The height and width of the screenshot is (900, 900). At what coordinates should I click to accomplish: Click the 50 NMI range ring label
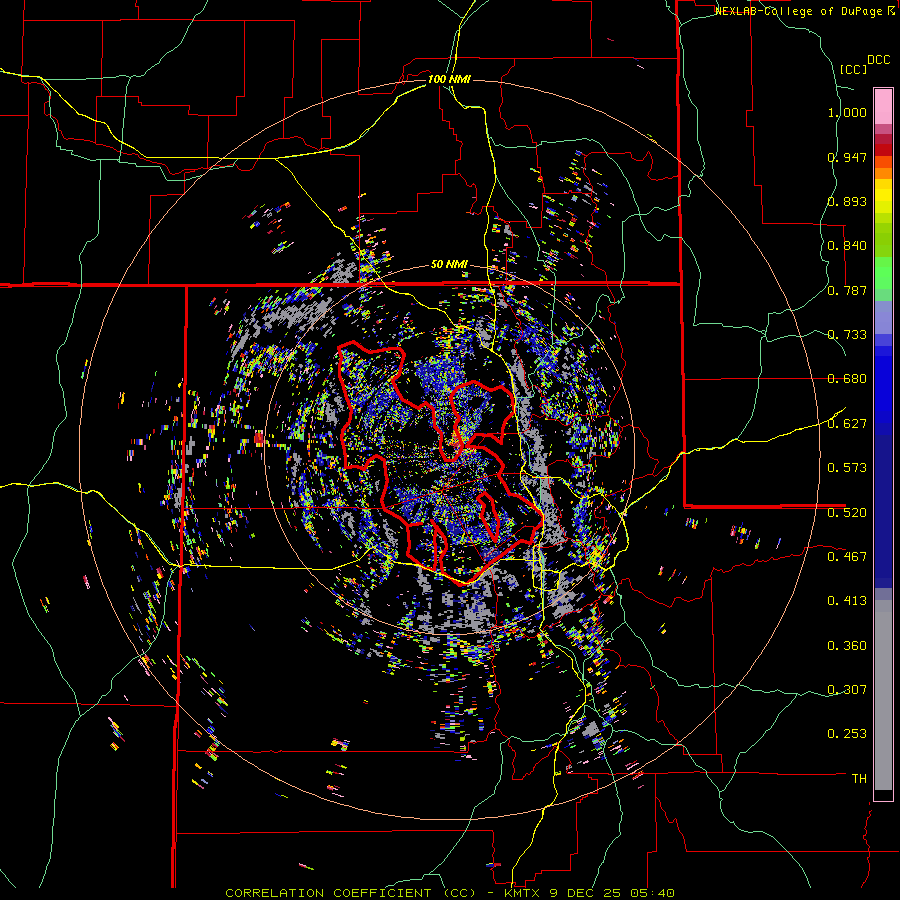point(449,265)
